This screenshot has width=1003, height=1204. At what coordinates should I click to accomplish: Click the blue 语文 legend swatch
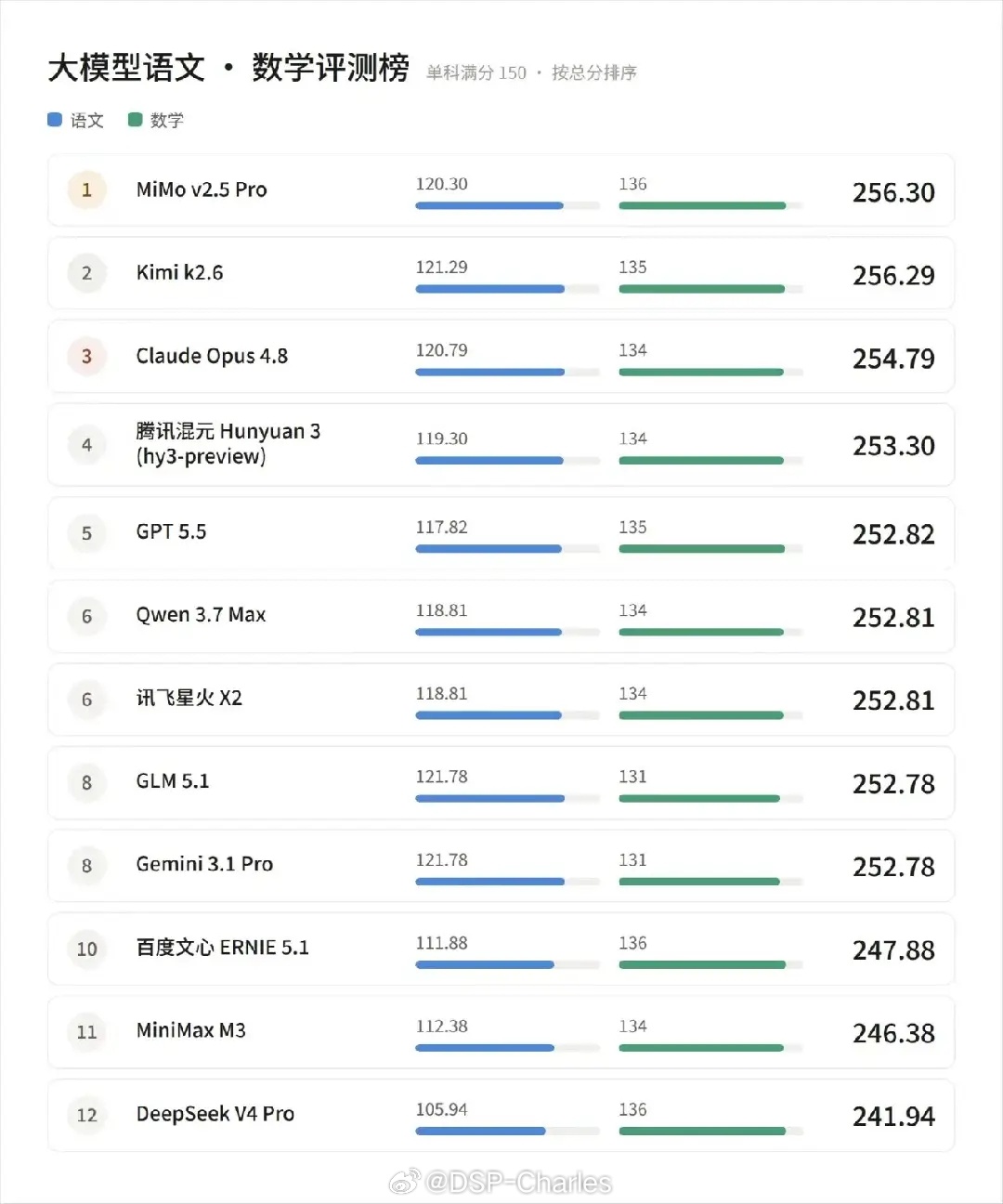click(55, 120)
